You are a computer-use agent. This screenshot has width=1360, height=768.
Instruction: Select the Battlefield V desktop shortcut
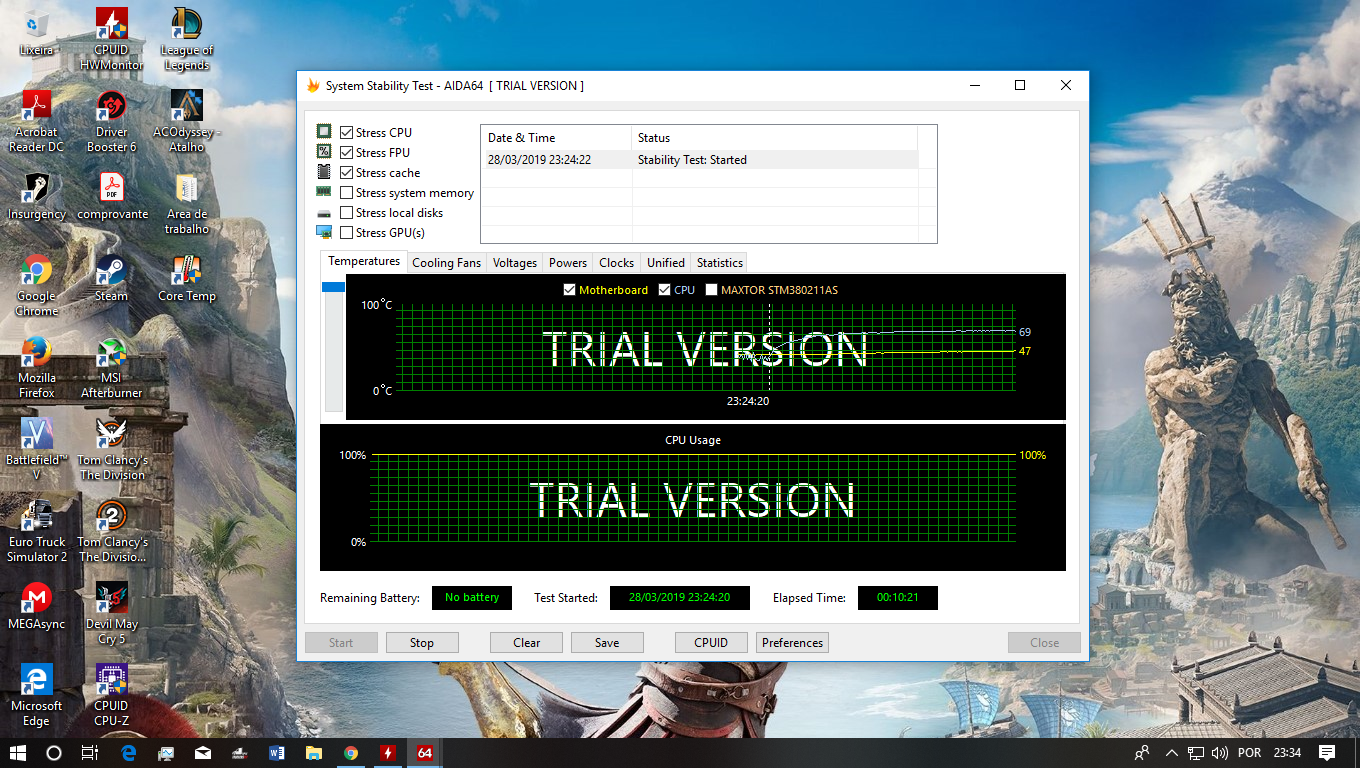[x=36, y=449]
